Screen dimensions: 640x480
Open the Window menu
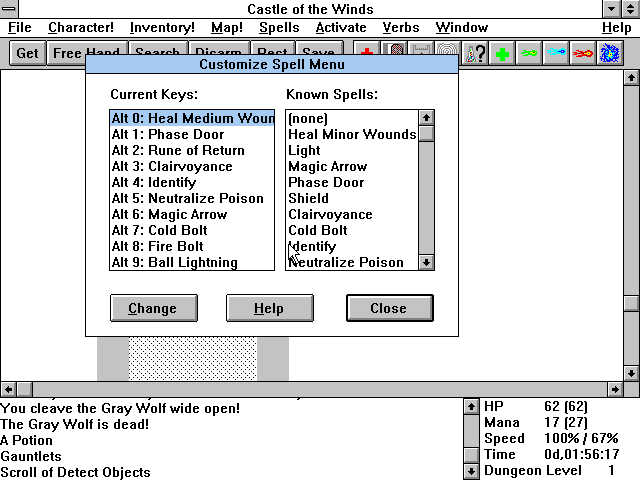pyautogui.click(x=462, y=28)
